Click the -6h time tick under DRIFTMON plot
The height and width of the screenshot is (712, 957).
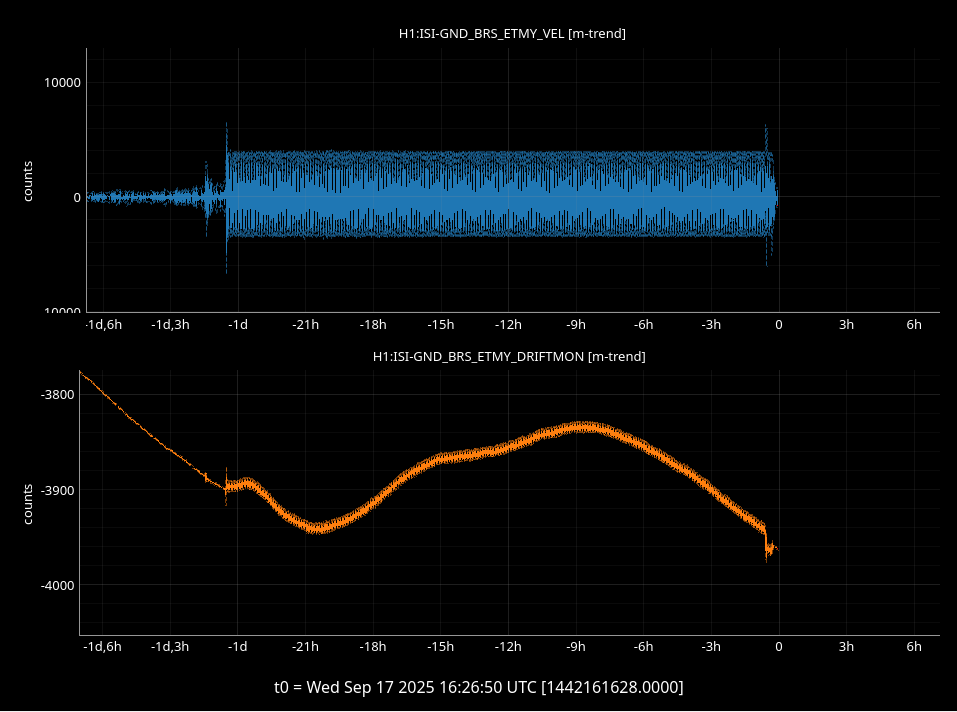click(x=643, y=647)
